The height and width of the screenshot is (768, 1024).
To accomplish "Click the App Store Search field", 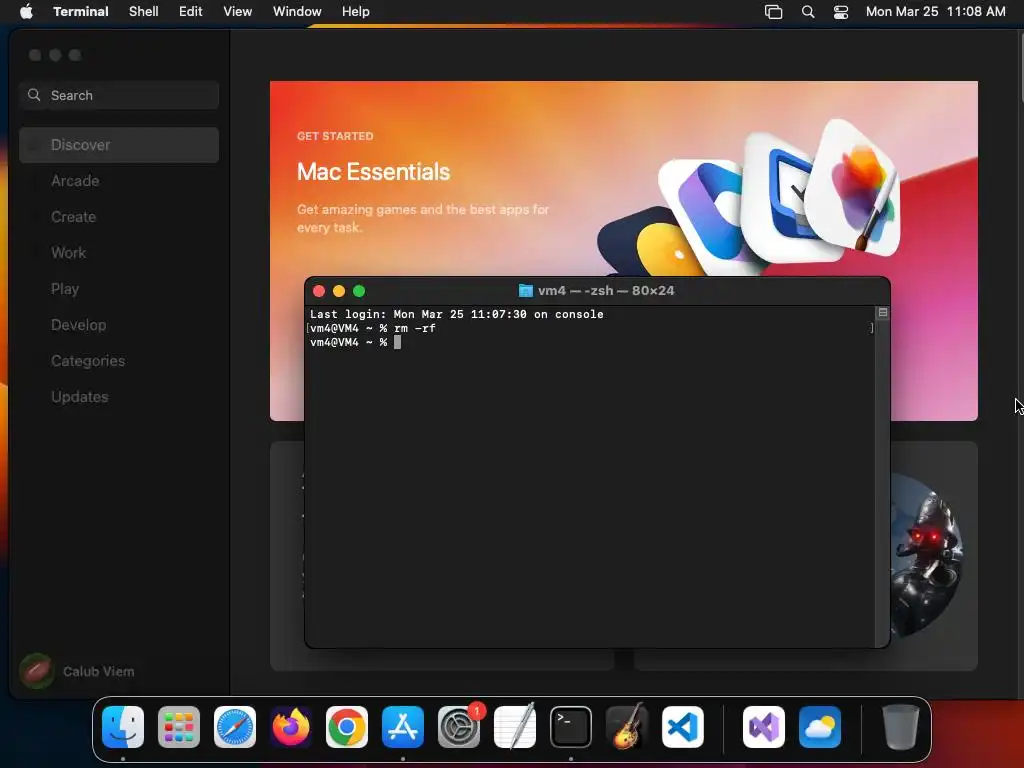I will tap(119, 95).
